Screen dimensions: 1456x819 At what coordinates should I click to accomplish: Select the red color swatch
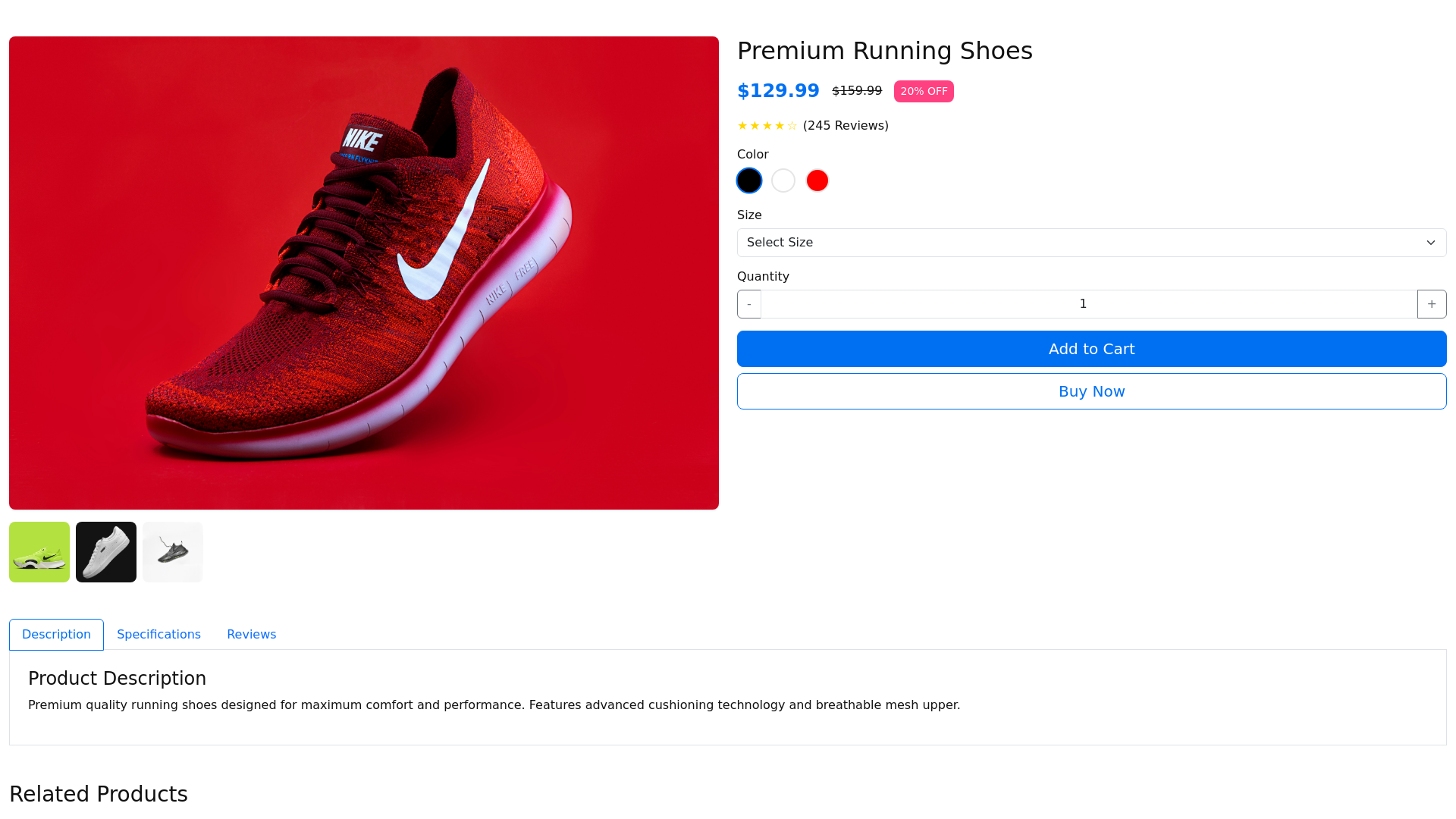coord(817,180)
